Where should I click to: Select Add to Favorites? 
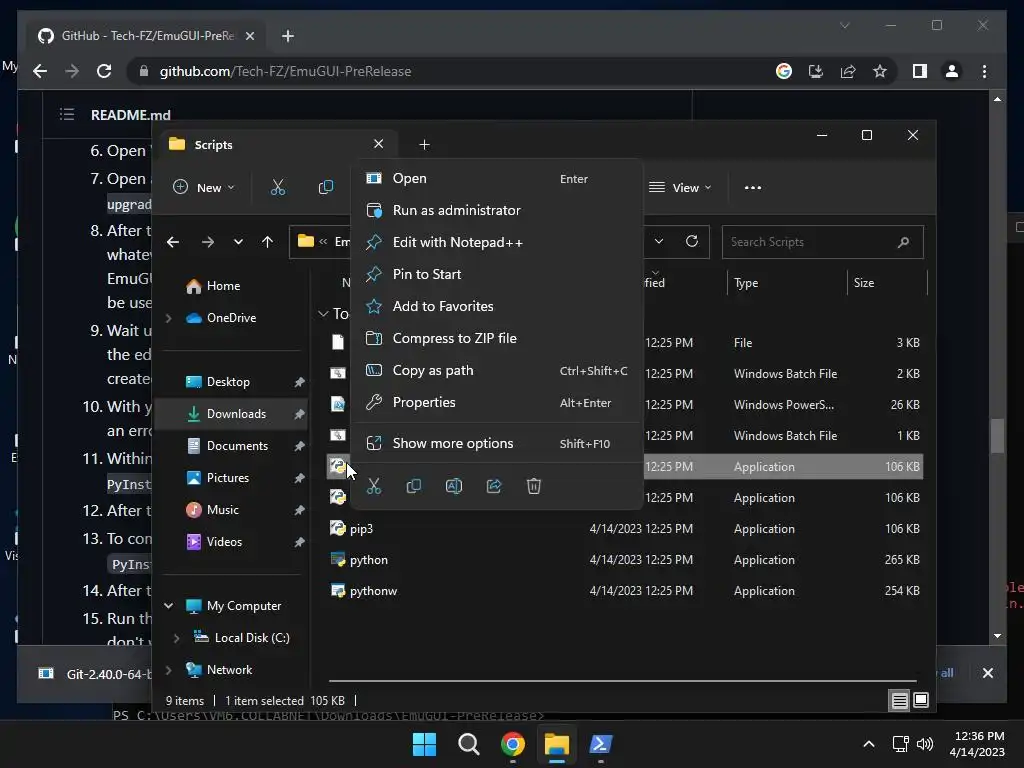coord(496,306)
